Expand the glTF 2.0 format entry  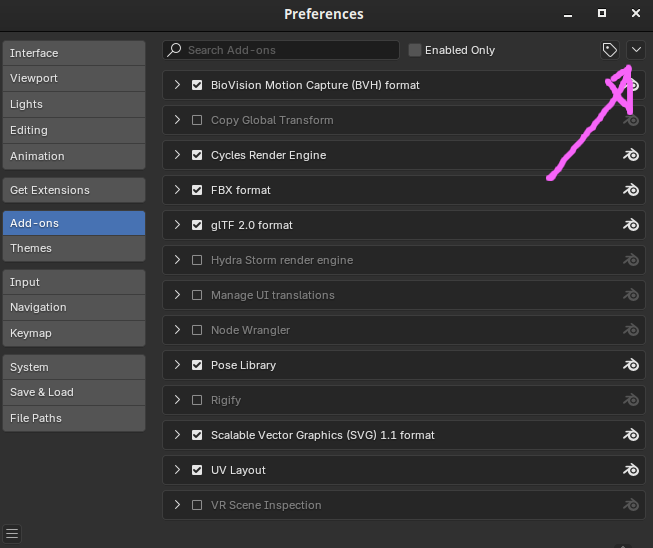(x=177, y=225)
